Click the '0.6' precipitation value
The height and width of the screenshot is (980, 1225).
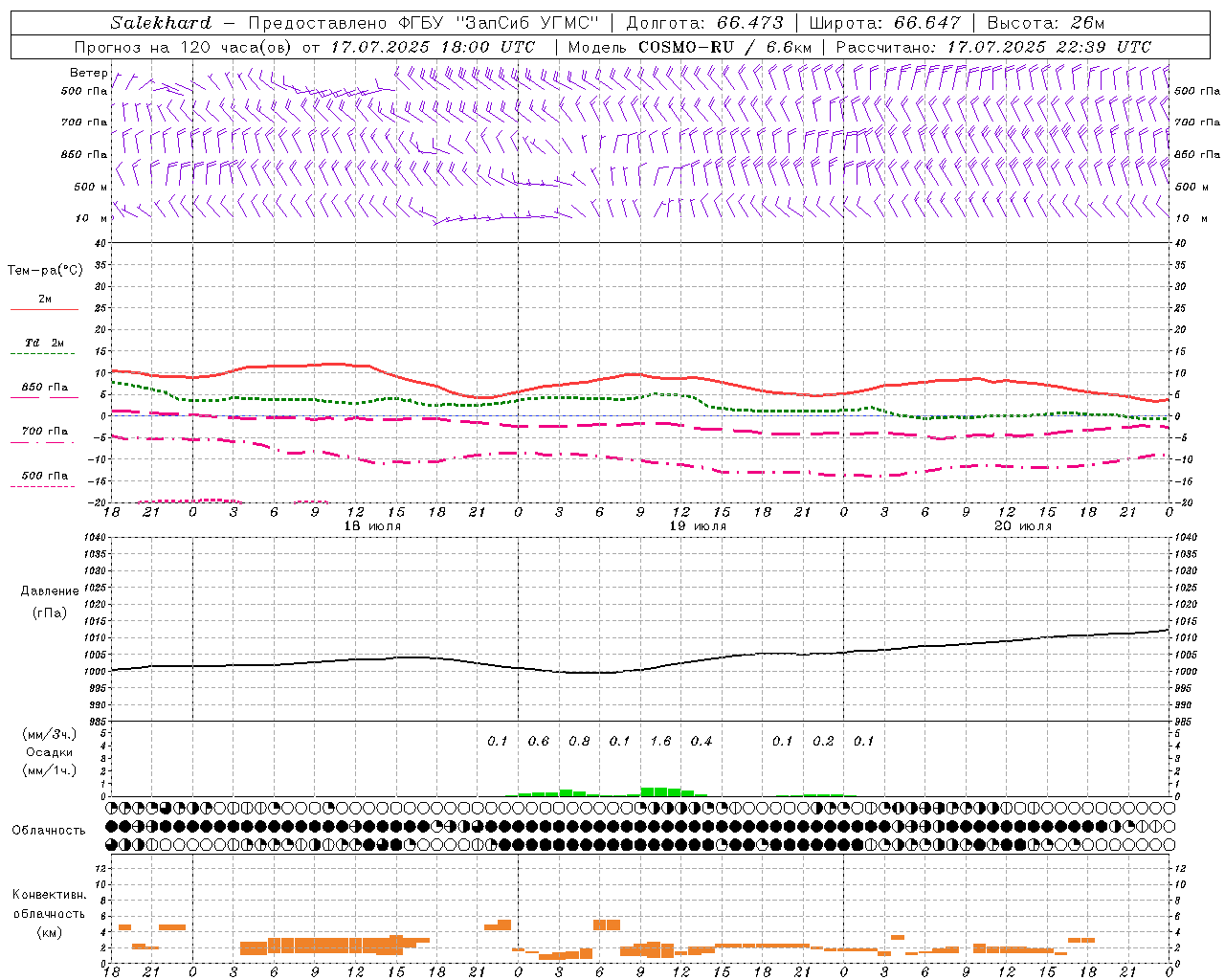[x=539, y=741]
